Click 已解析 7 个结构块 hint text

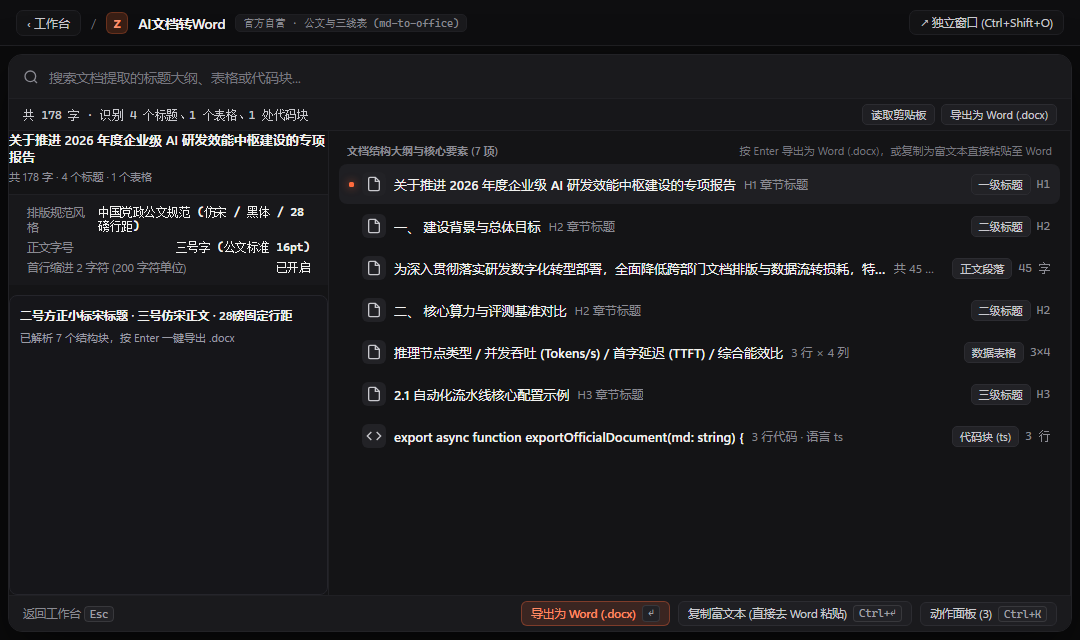[127, 338]
